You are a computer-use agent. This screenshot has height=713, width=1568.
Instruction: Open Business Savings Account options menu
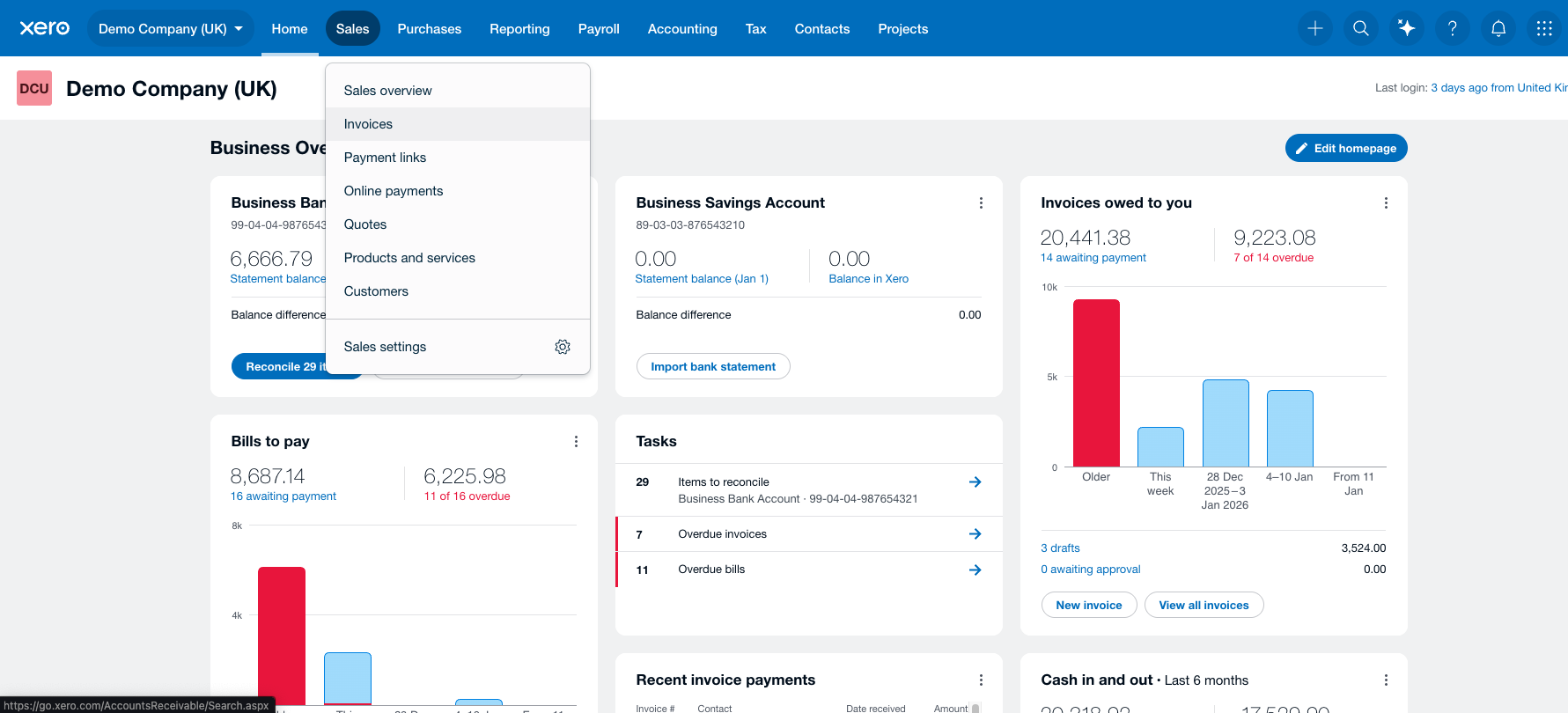tap(981, 203)
